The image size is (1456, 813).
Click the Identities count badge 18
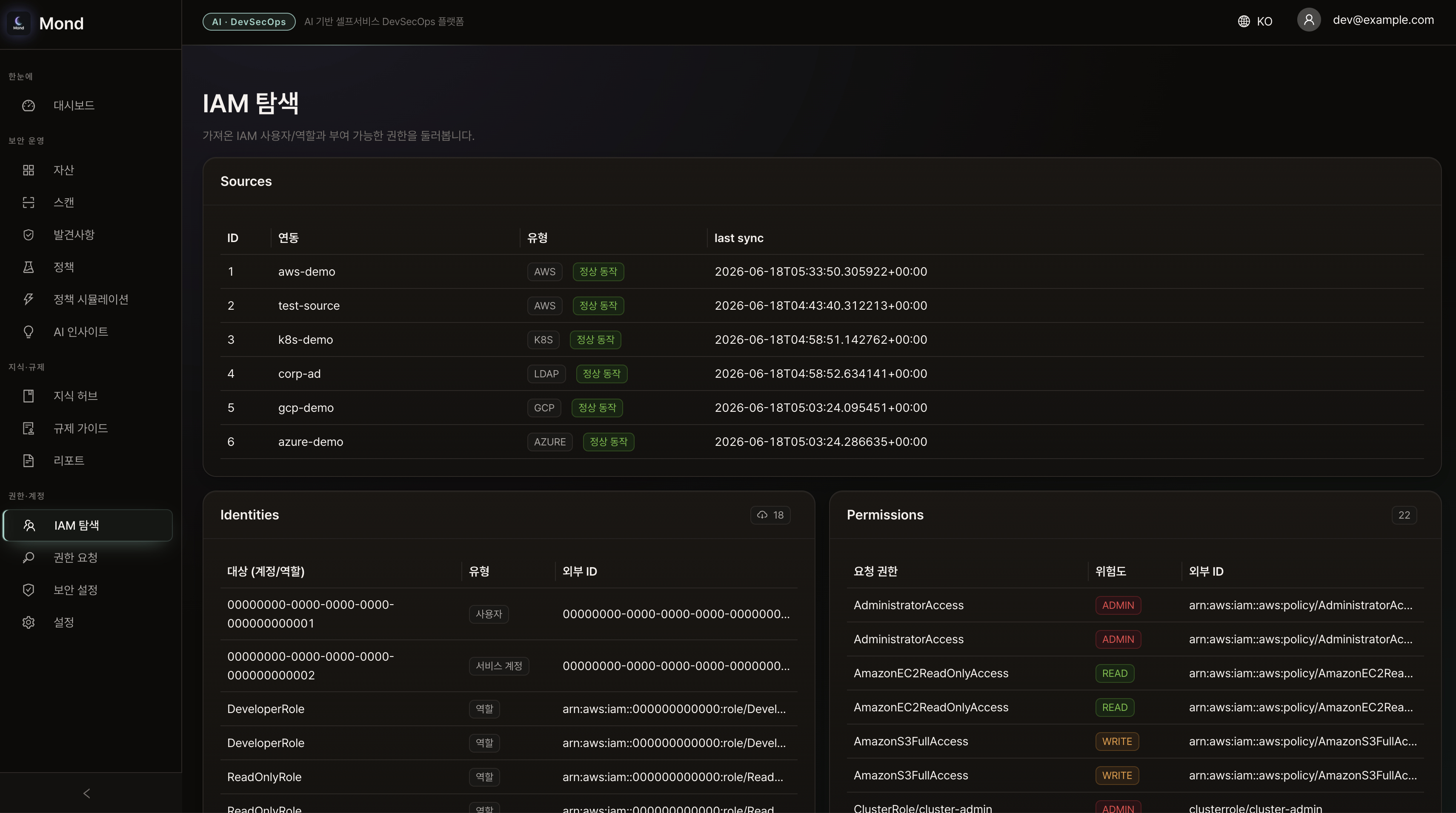point(770,515)
